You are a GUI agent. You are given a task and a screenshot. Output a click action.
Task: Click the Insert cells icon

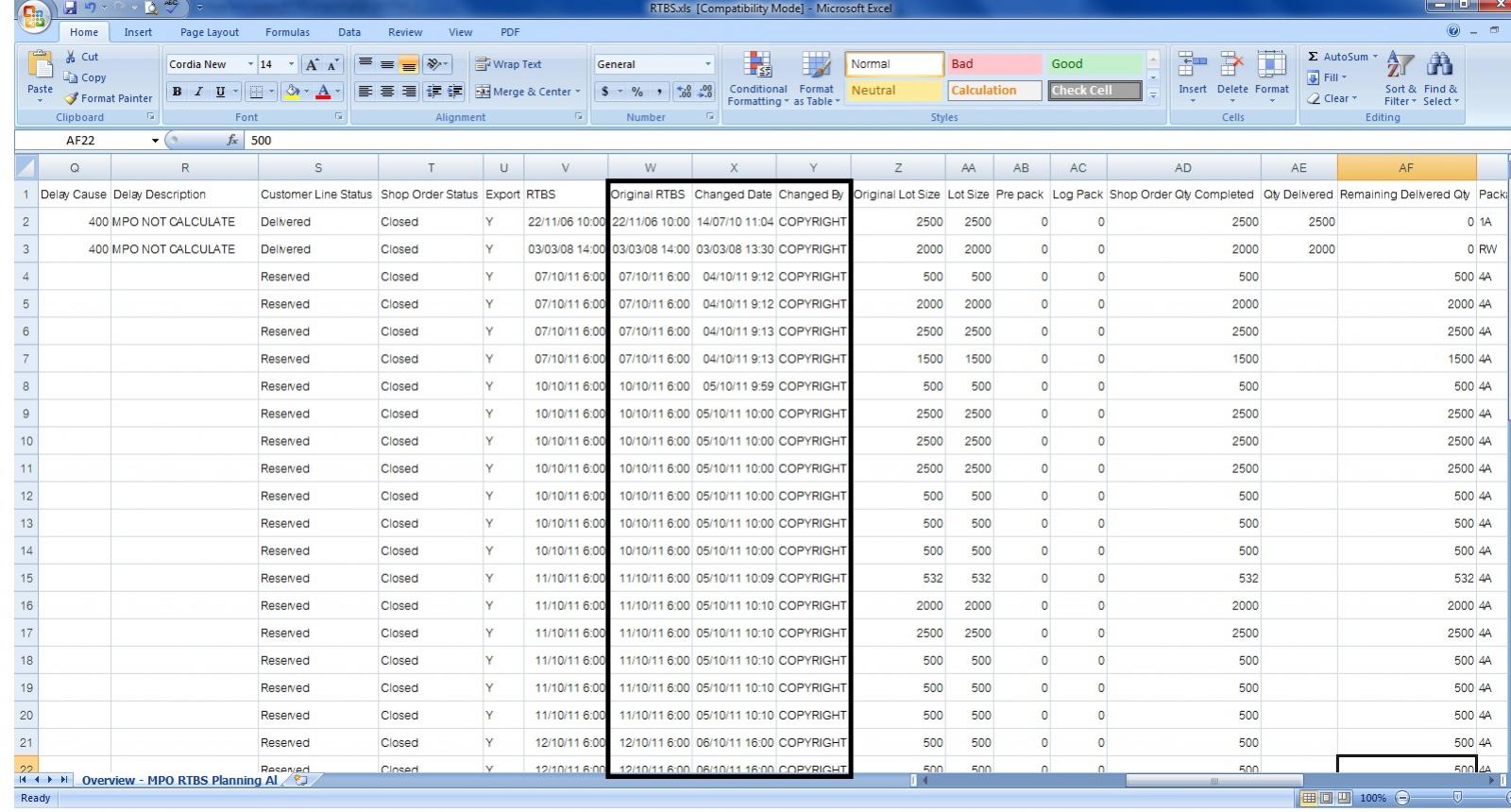[x=1192, y=66]
